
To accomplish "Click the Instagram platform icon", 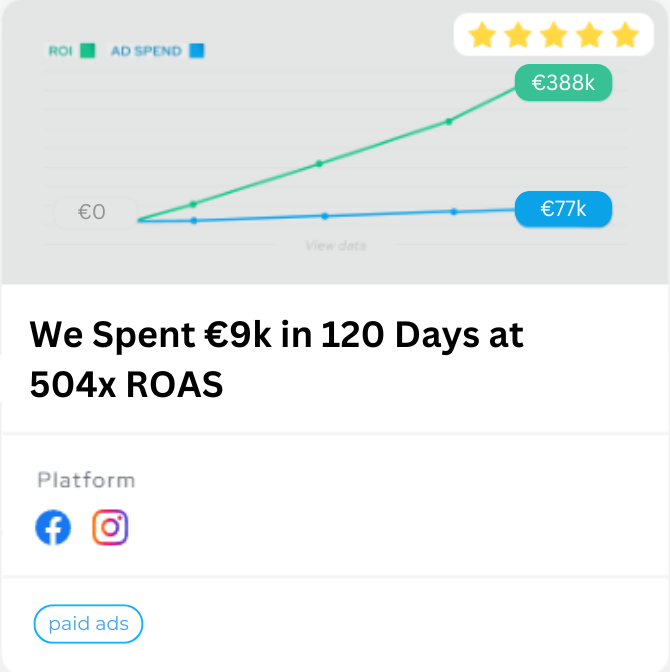I will (110, 527).
